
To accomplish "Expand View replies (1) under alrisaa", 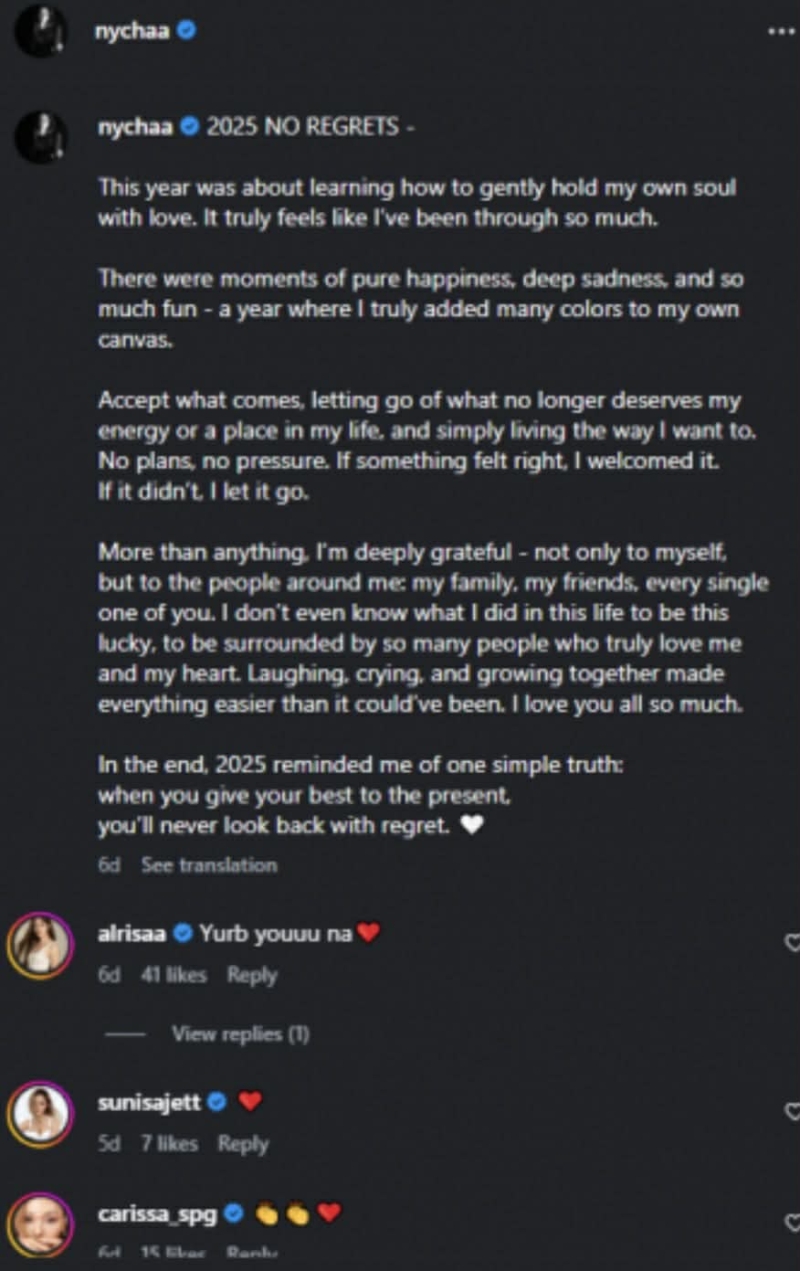I will [240, 1034].
